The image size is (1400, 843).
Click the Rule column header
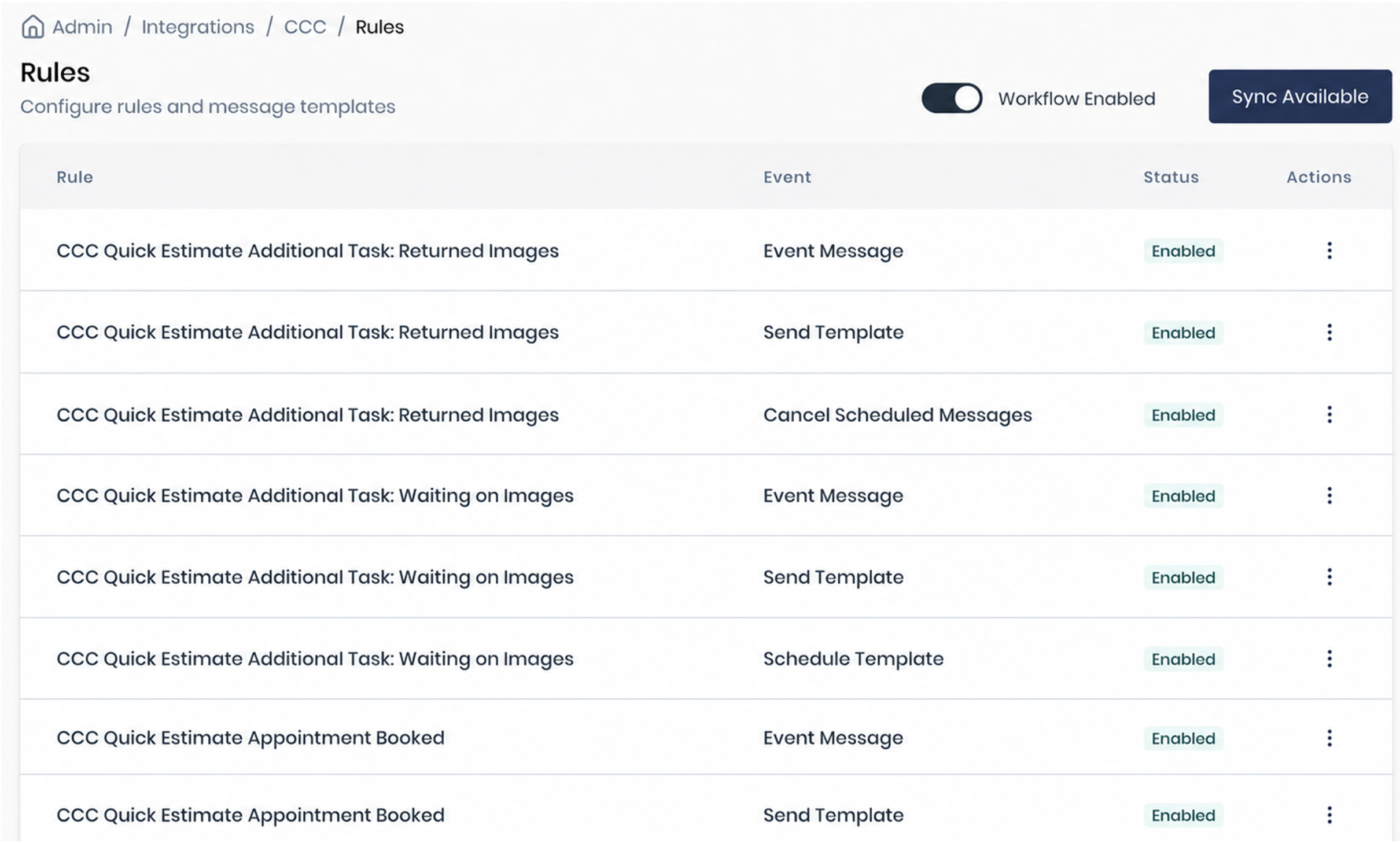(x=75, y=177)
